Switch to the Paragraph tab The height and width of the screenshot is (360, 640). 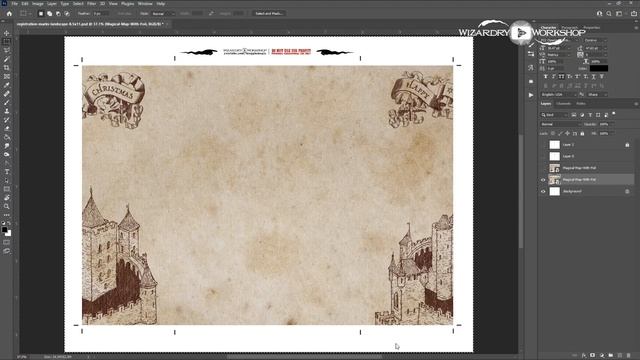569,28
